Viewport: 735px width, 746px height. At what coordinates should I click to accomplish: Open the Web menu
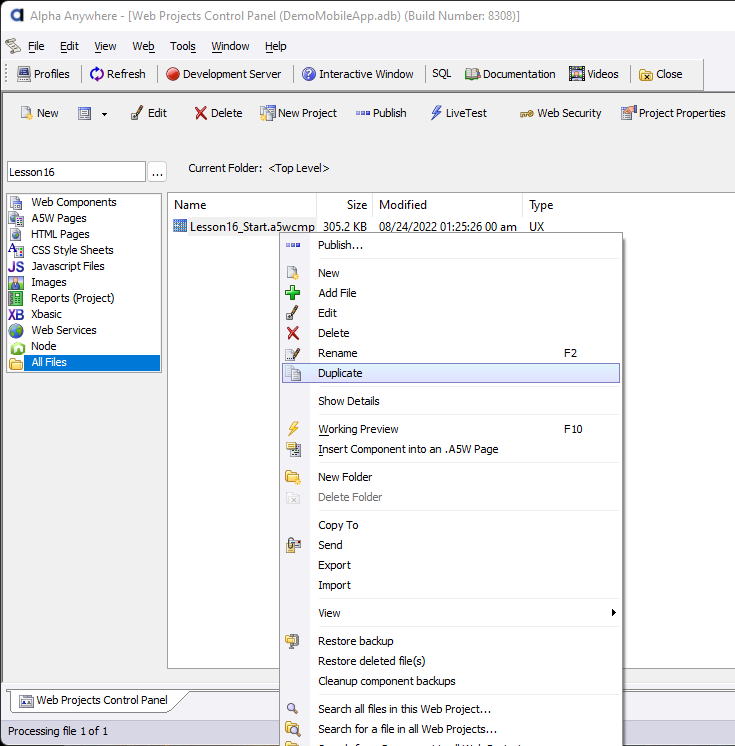pyautogui.click(x=143, y=46)
